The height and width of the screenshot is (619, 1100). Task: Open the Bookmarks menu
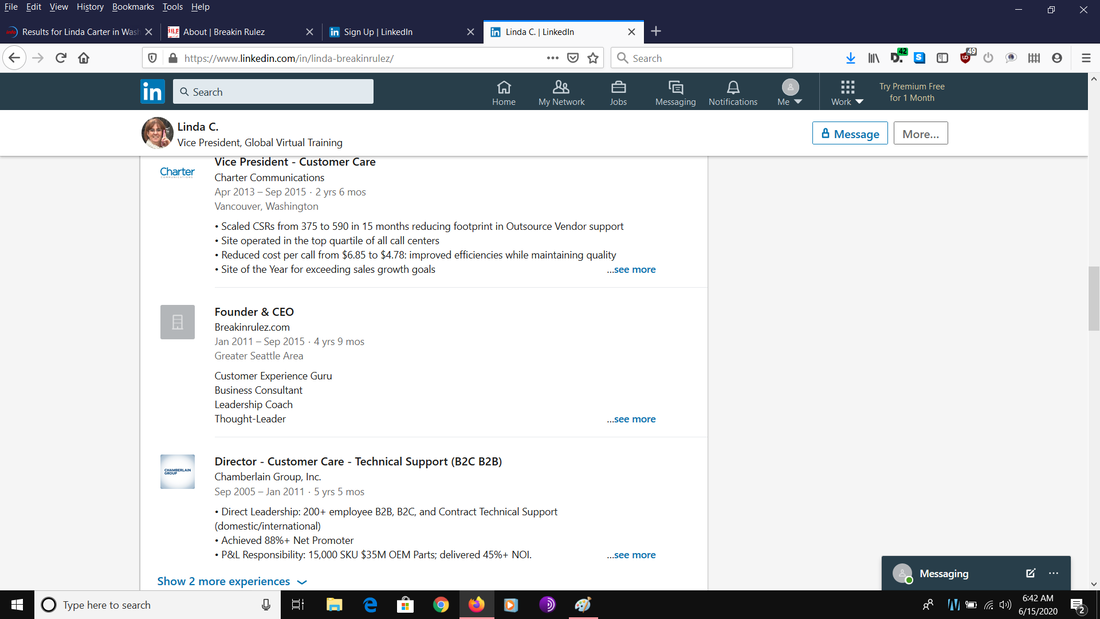tap(133, 7)
